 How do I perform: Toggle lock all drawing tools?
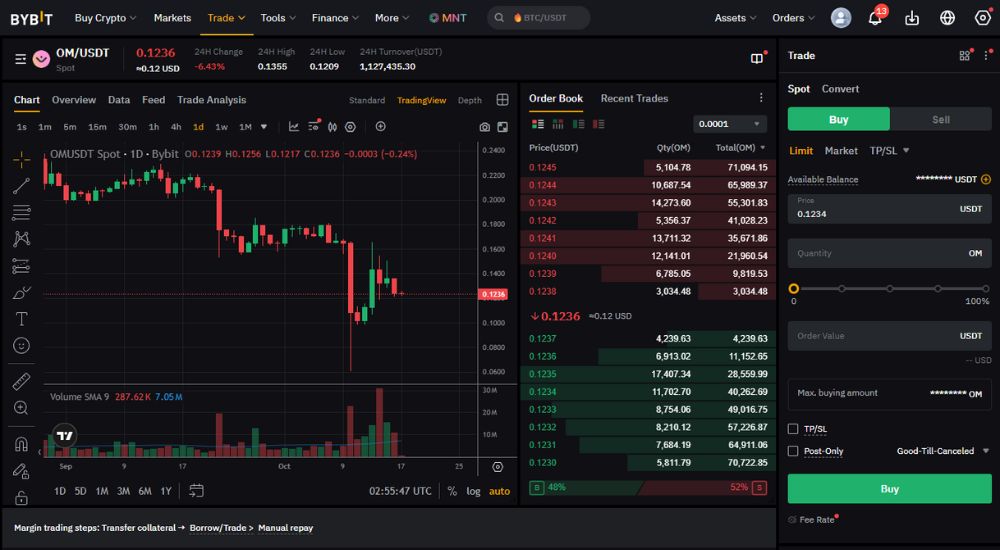(x=21, y=498)
